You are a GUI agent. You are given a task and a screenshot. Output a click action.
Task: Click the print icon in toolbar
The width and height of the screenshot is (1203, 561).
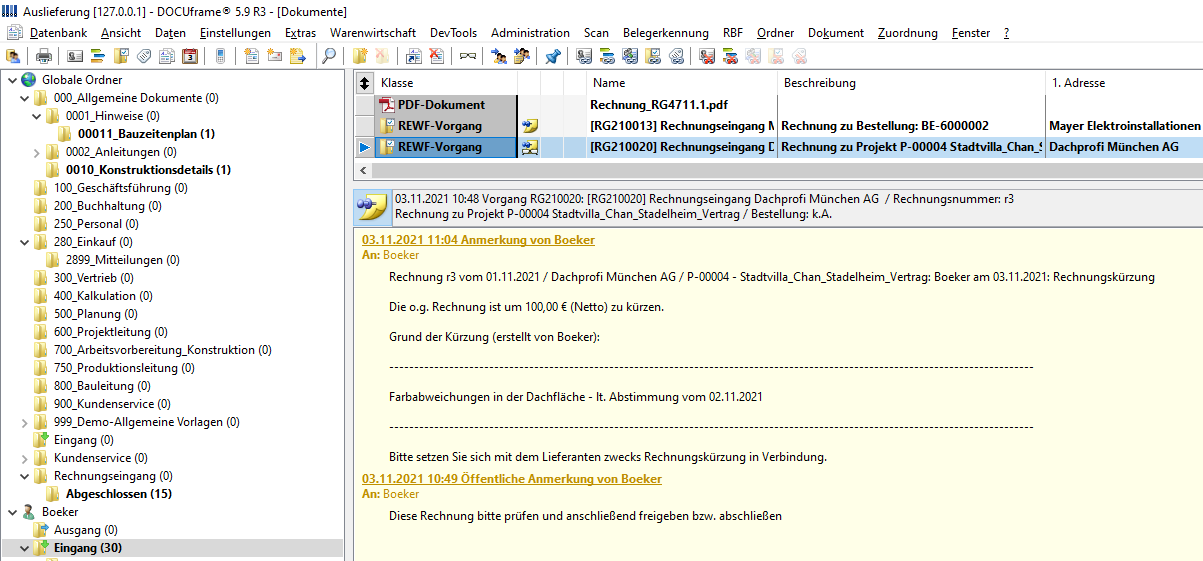(x=43, y=56)
